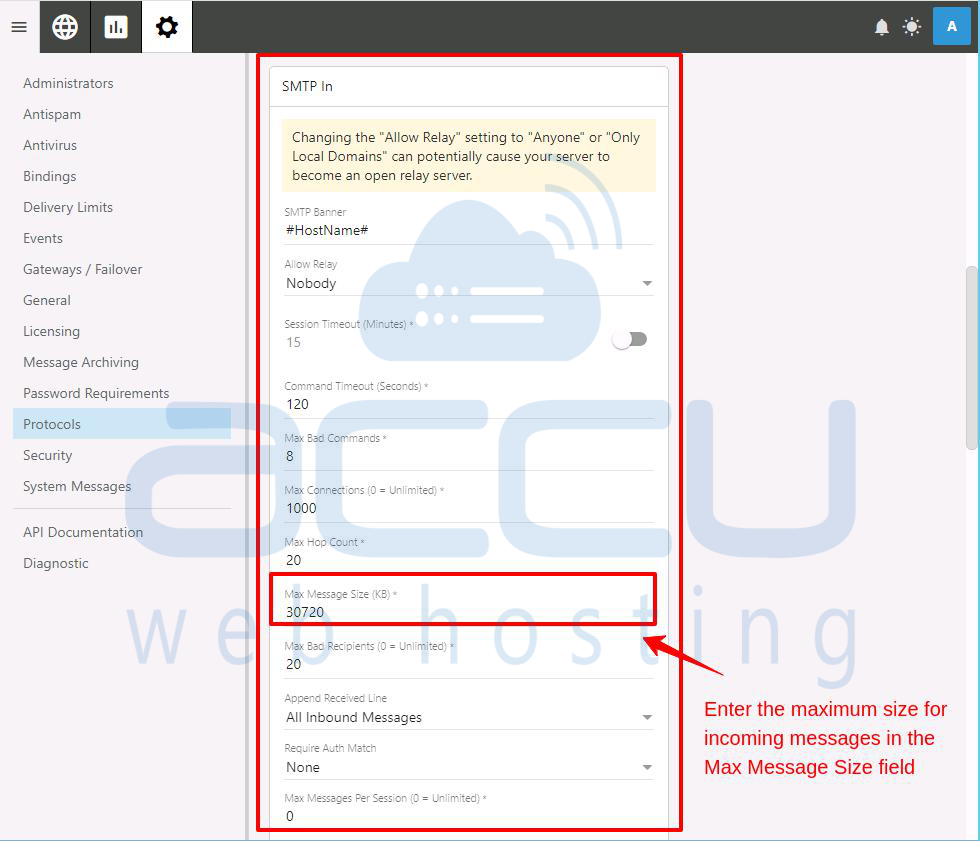Click the Session Timeout value 15
The image size is (980, 841).
[294, 342]
